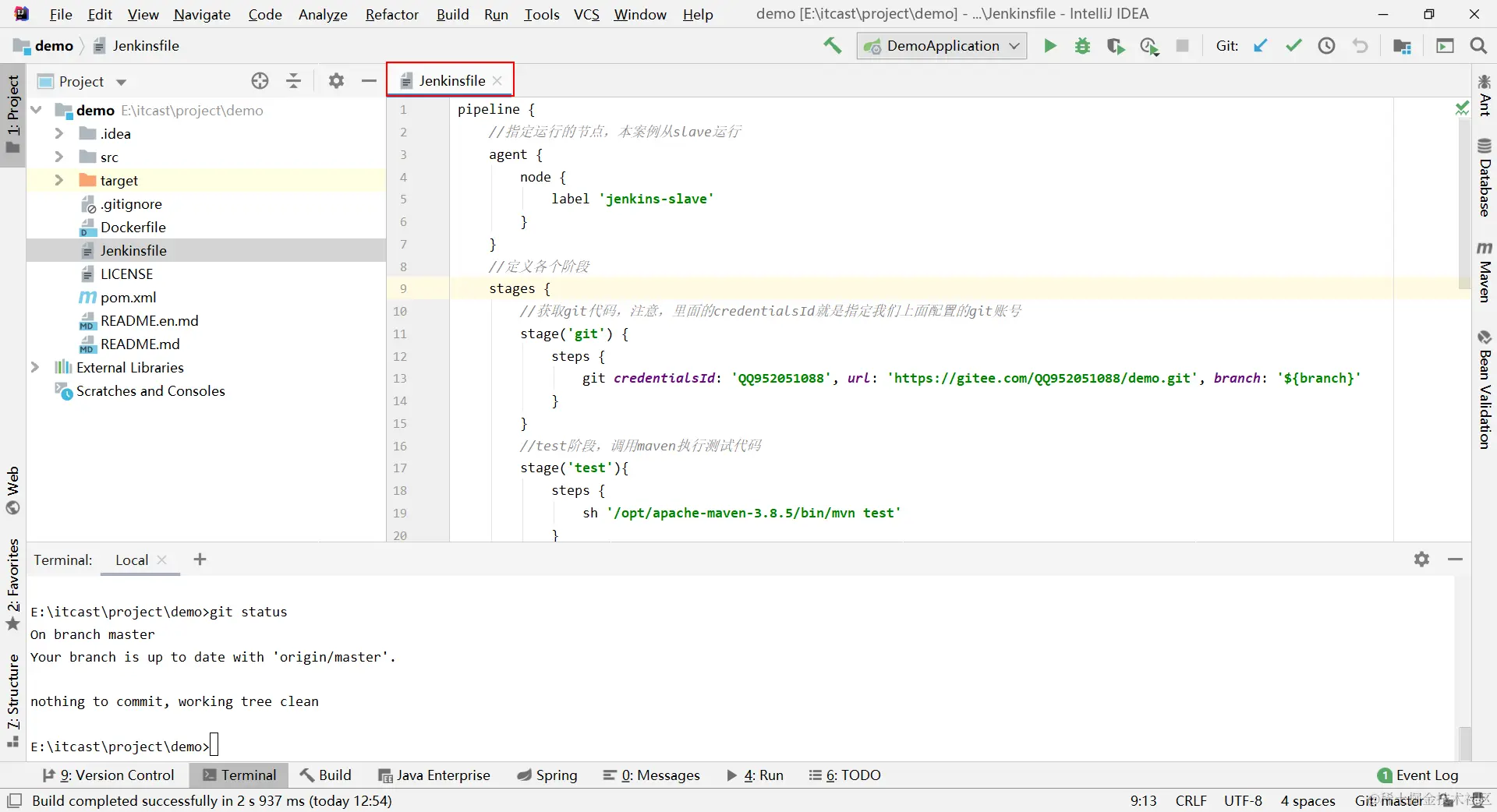Open the Event Log
The width and height of the screenshot is (1497, 812).
pos(1417,775)
